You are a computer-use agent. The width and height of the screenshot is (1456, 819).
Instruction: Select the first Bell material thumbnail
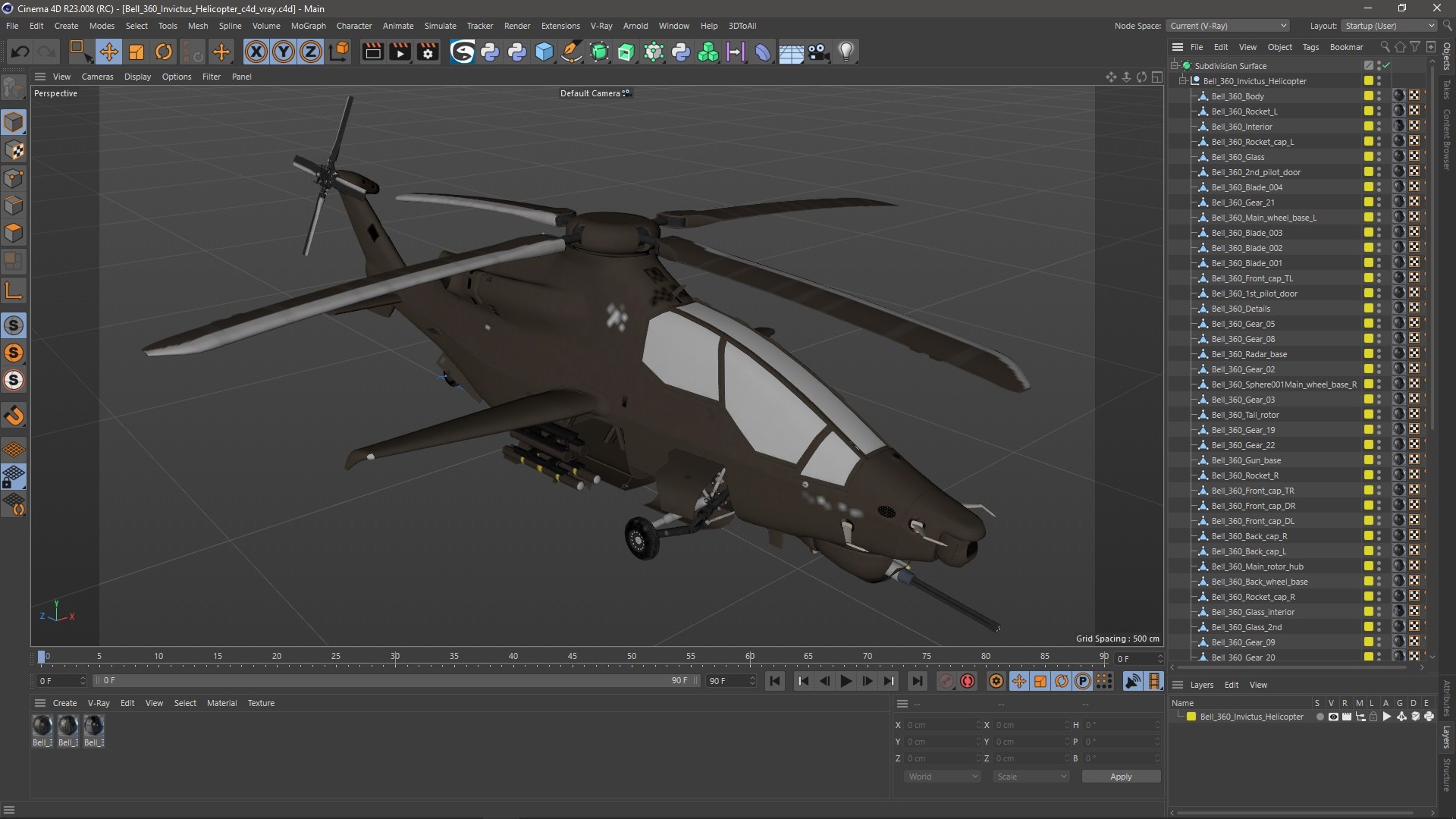pyautogui.click(x=42, y=726)
